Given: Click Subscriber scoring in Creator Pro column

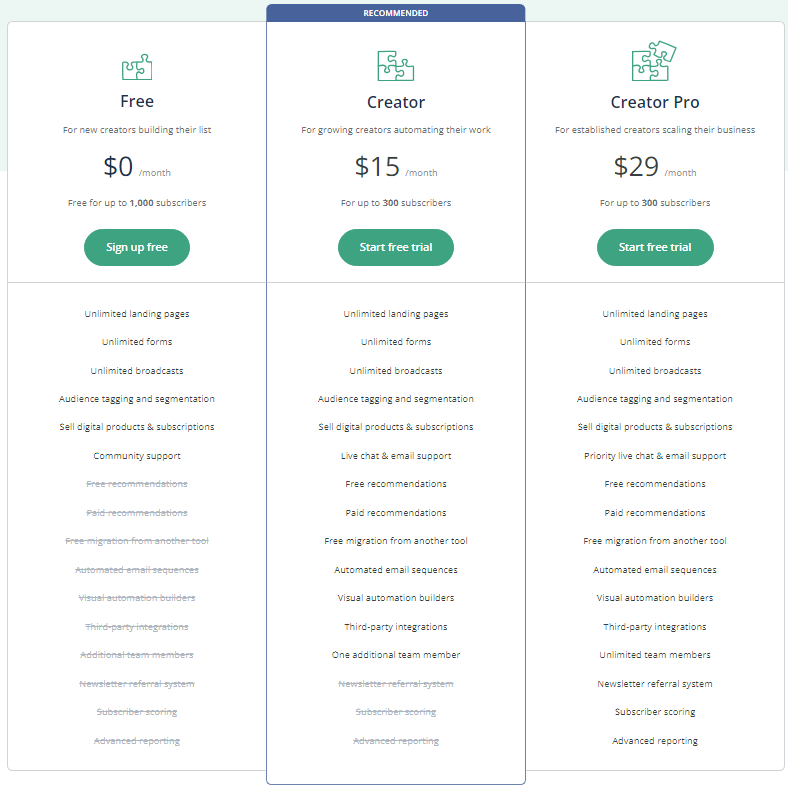Looking at the screenshot, I should [x=655, y=712].
